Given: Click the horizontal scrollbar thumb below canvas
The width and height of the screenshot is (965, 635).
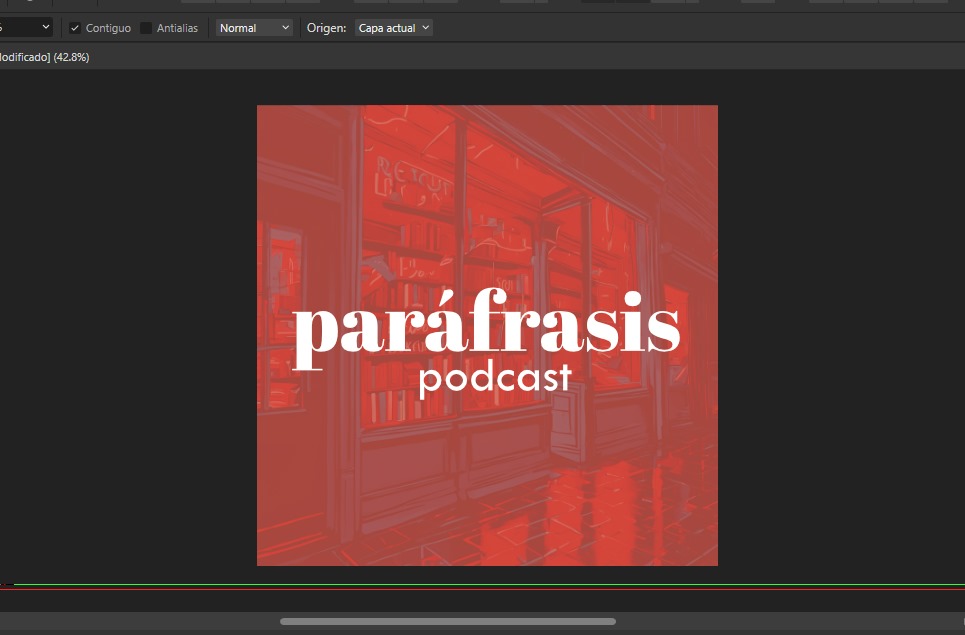Looking at the screenshot, I should [x=448, y=621].
